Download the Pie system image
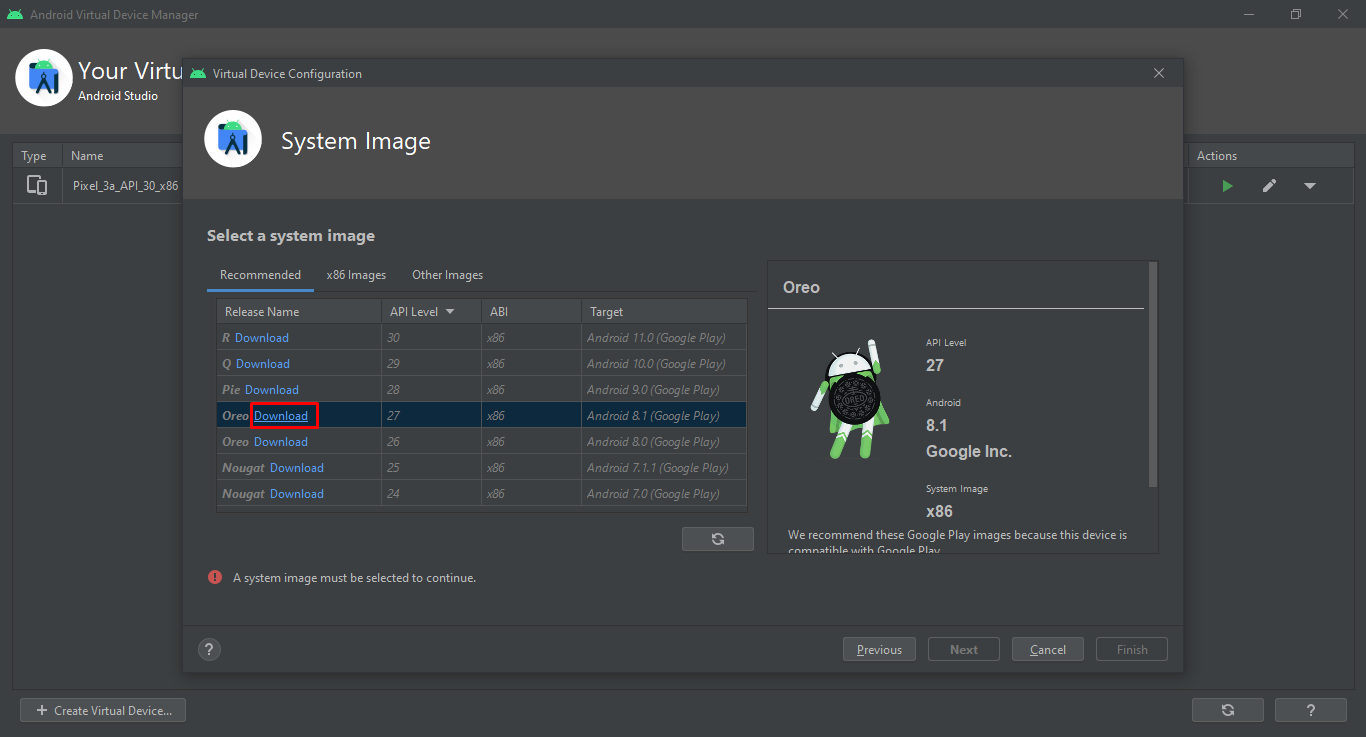Image resolution: width=1366 pixels, height=737 pixels. coord(272,390)
